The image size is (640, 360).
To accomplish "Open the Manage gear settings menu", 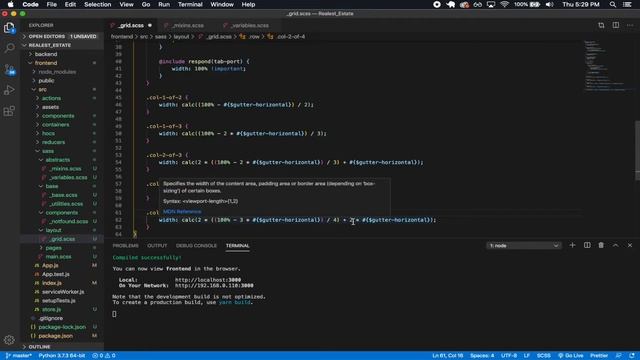I will coord(9,340).
